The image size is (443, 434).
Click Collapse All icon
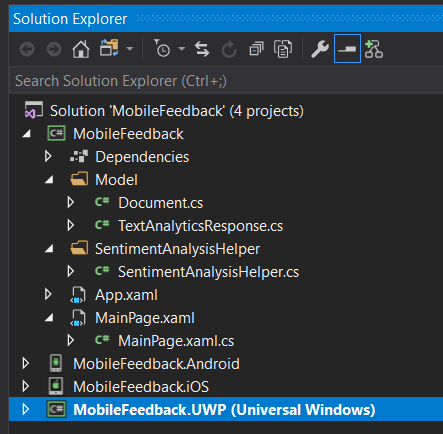[256, 49]
